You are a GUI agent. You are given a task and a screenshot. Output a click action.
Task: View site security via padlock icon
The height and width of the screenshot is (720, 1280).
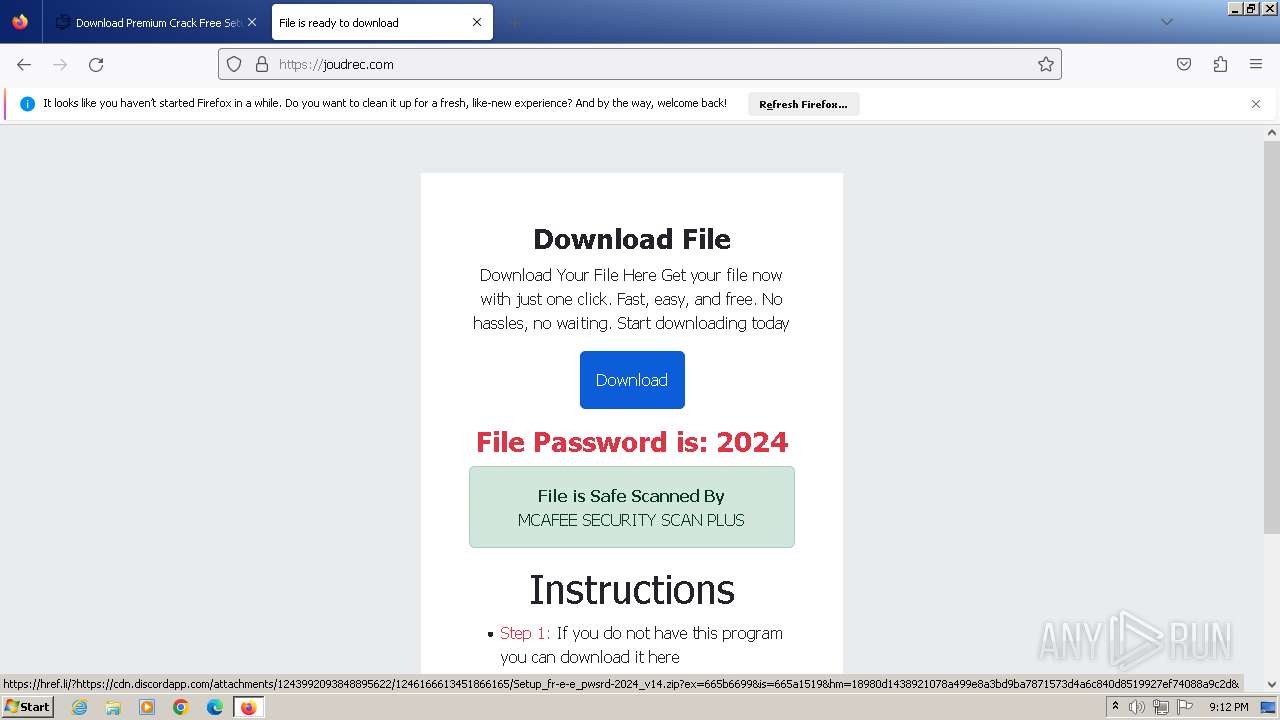coord(262,64)
